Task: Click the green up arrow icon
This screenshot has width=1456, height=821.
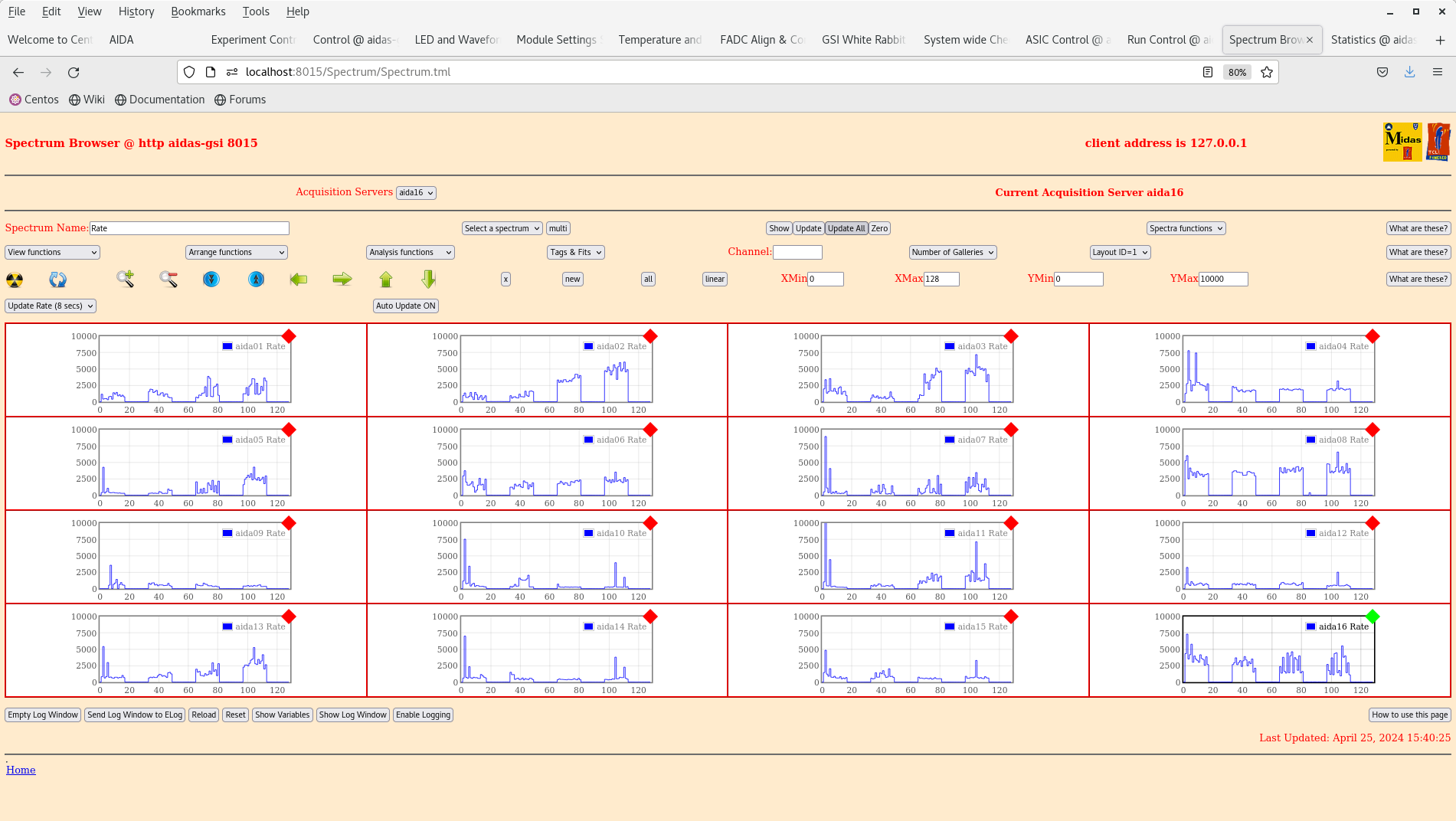Action: coord(386,280)
